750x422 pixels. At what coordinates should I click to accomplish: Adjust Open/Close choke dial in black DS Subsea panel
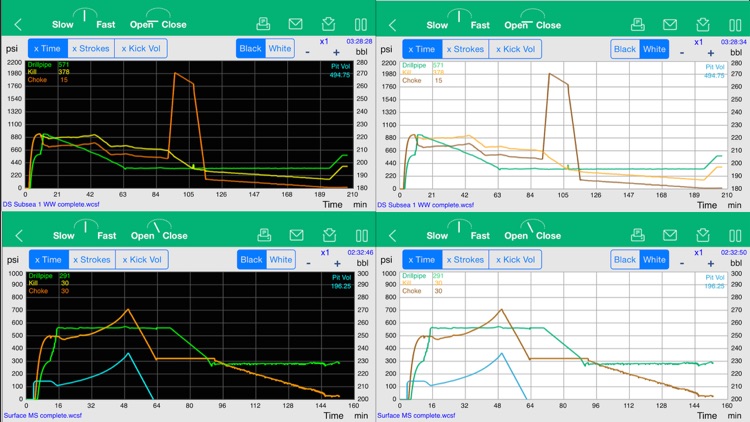[x=158, y=16]
